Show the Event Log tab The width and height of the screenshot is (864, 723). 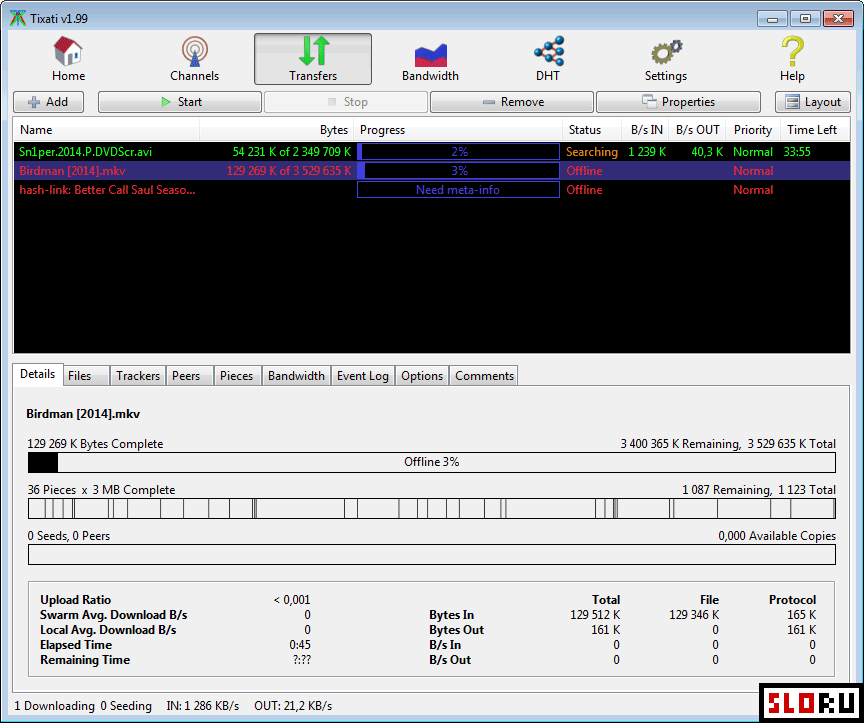362,376
